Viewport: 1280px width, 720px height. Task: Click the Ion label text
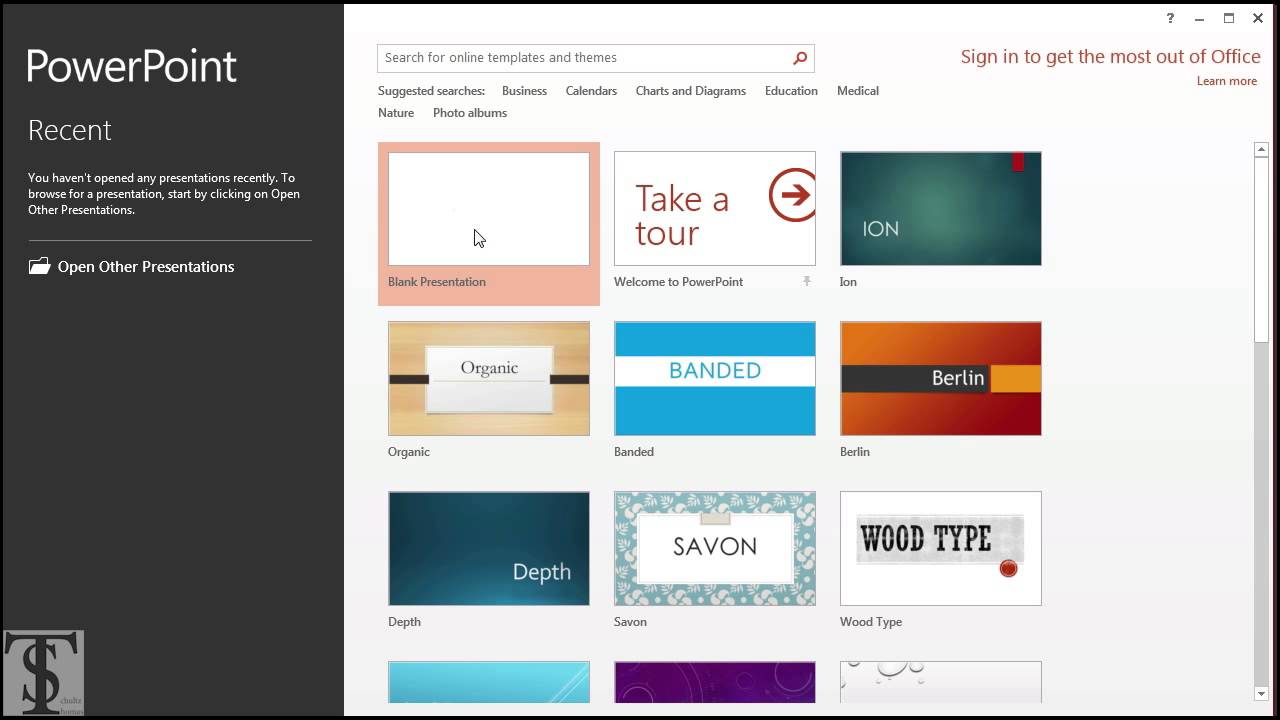848,282
